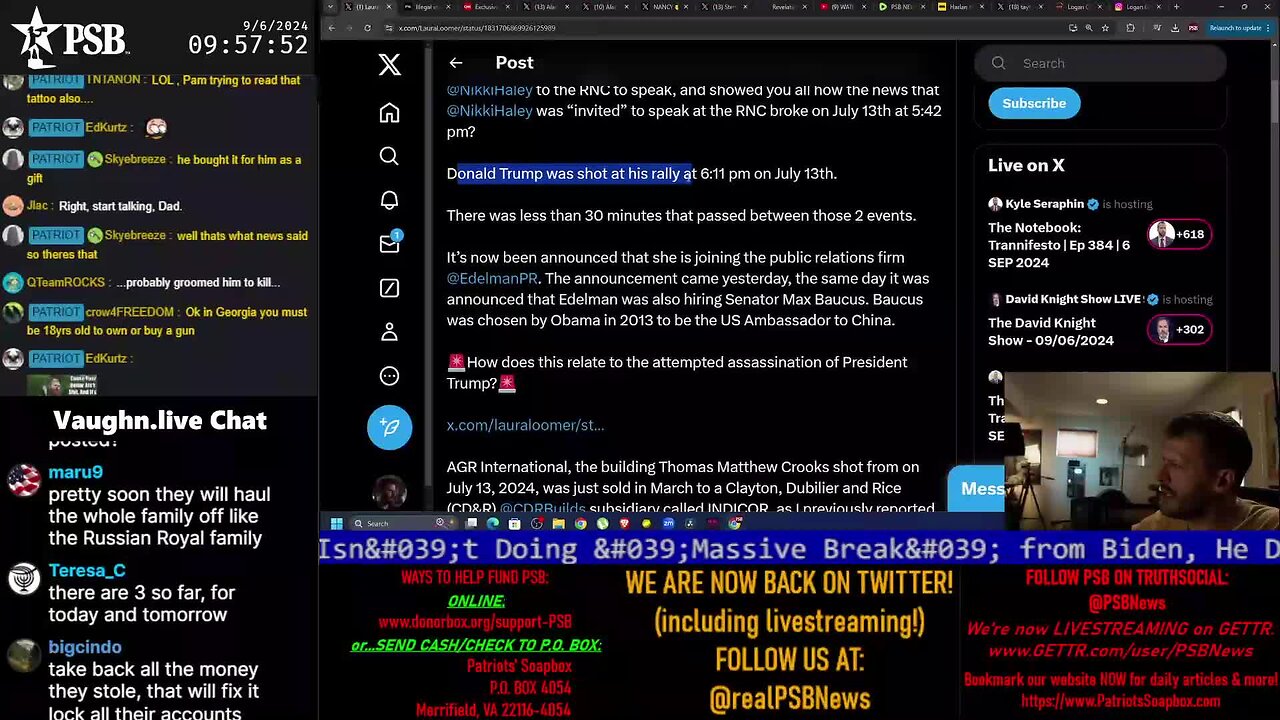The image size is (1280, 720).
Task: Switch to the Exclusive browser tab
Action: (x=485, y=7)
